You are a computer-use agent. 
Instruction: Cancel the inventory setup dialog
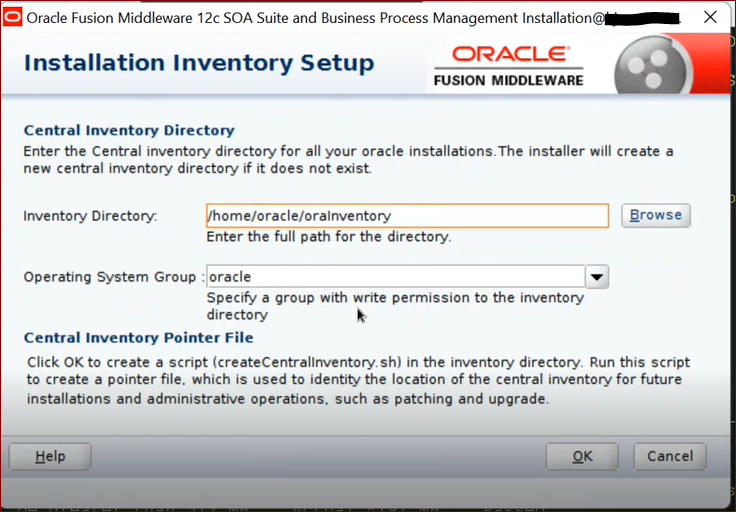coord(670,456)
